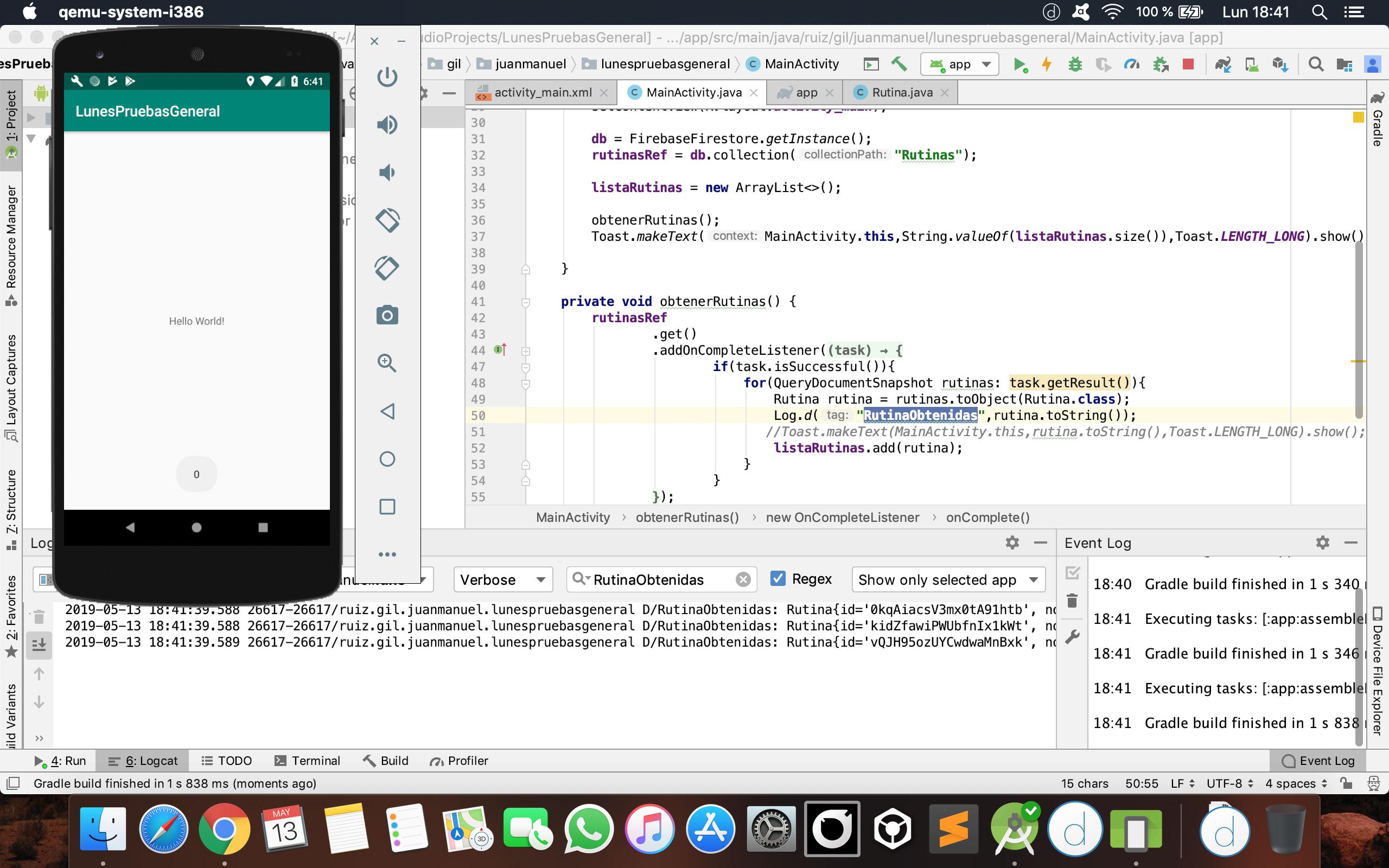Viewport: 1389px width, 868px height.
Task: Take emulator screenshot with camera icon
Action: (x=387, y=315)
